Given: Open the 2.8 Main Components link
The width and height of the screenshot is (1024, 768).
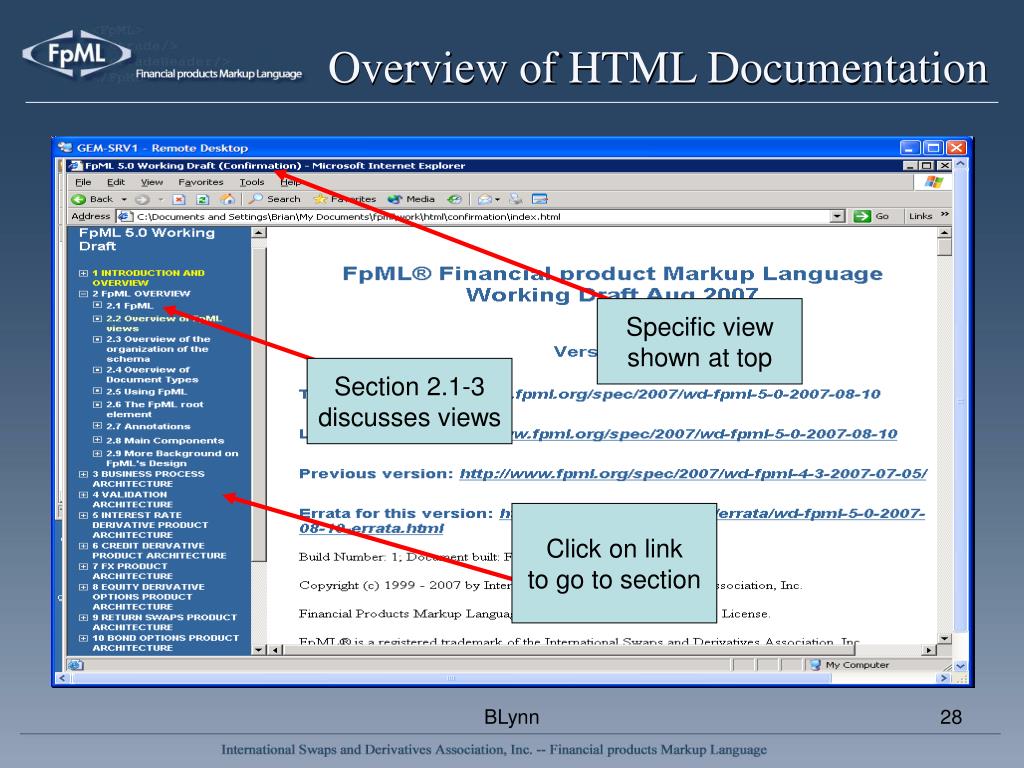Looking at the screenshot, I should pyautogui.click(x=165, y=441).
